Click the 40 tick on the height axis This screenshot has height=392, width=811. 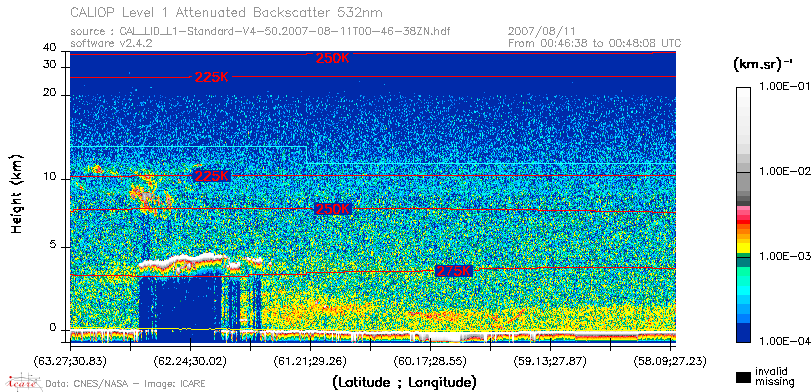pos(50,48)
